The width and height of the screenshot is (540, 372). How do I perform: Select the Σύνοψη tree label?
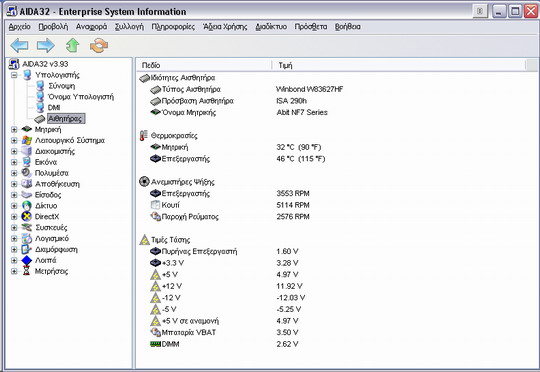[61, 86]
